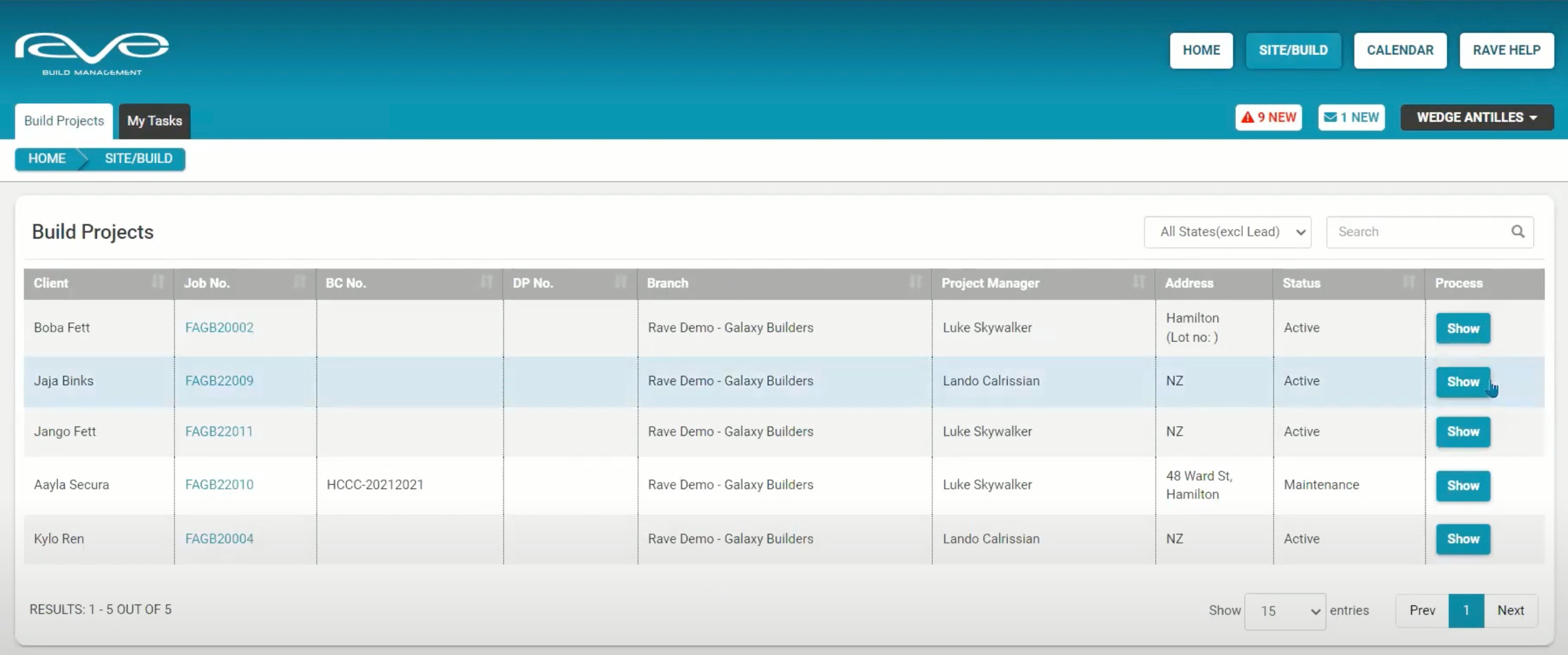Expand the All States(excl Lead) dropdown
This screenshot has width=1568, height=655.
click(1227, 232)
